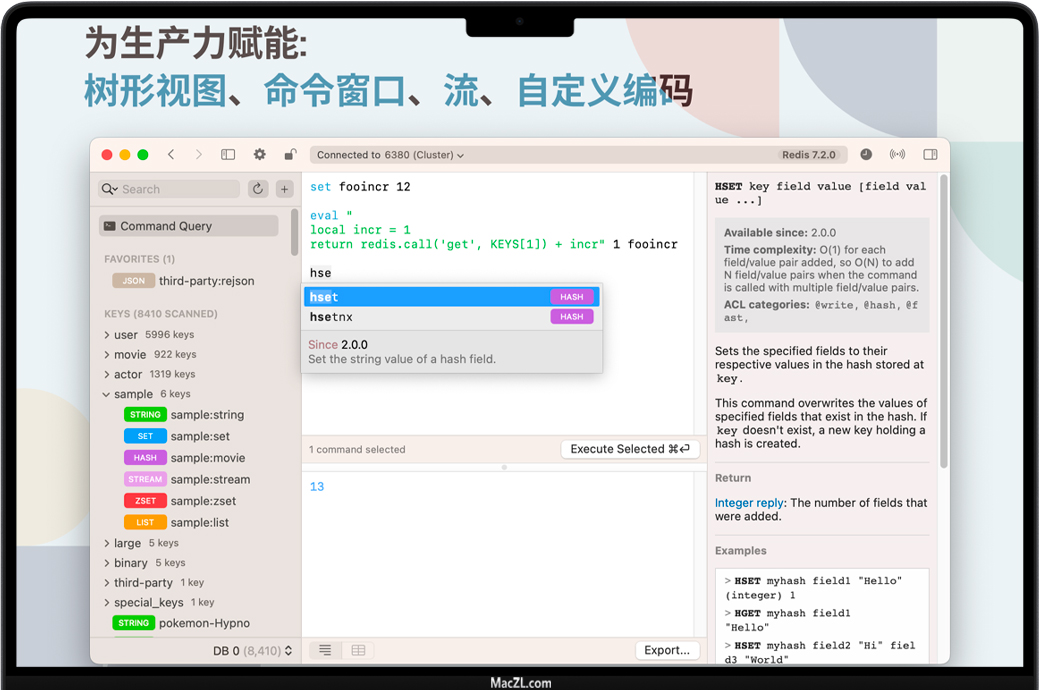Toggle the left sidebar panel icon

click(228, 155)
